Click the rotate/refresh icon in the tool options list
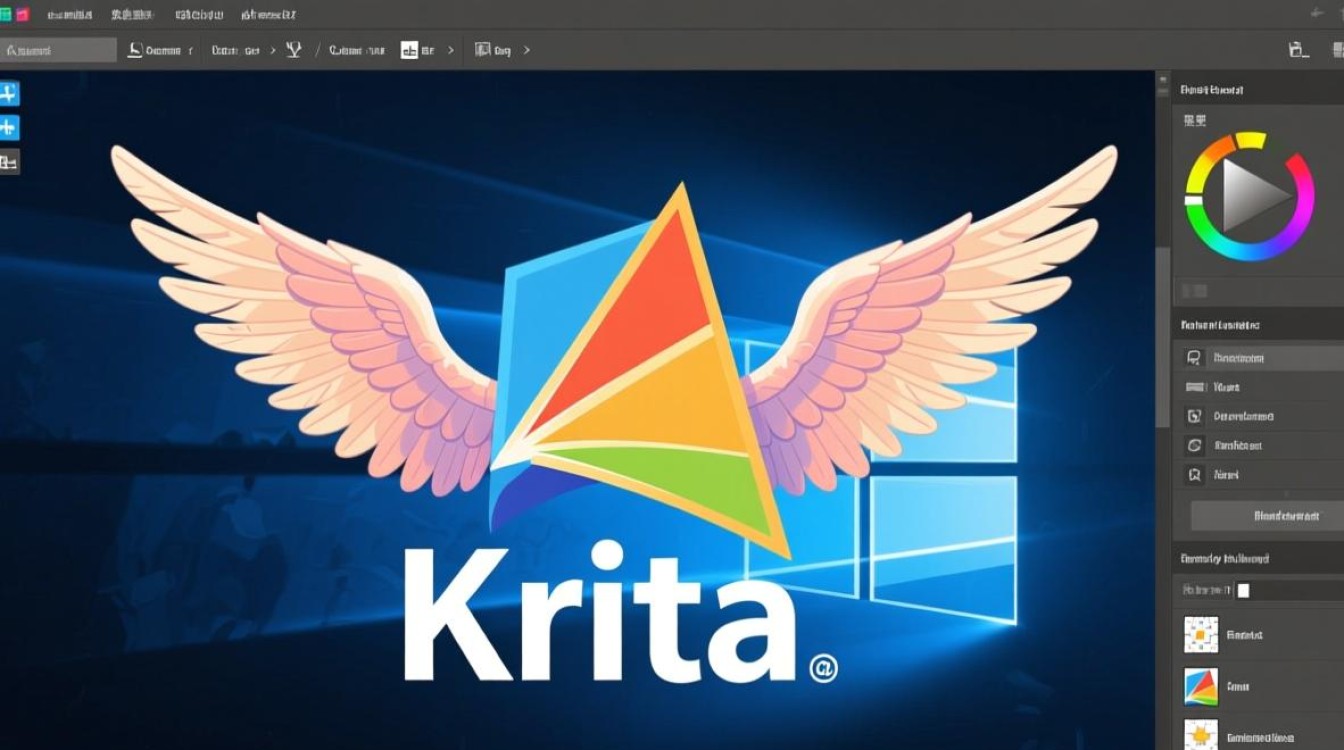This screenshot has width=1344, height=750. point(1196,446)
